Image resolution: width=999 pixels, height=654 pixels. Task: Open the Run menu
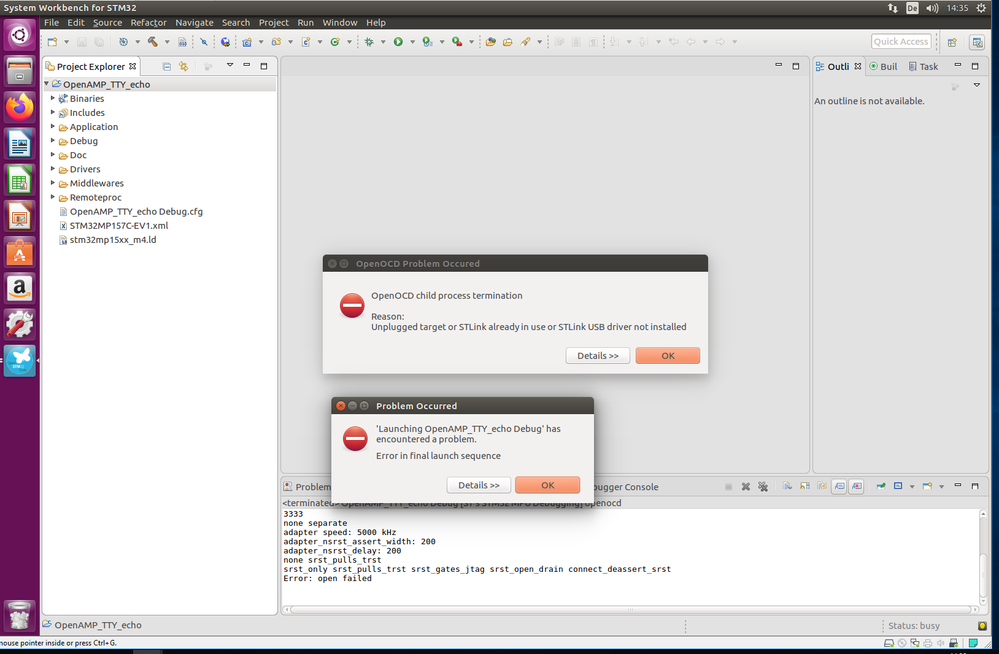(305, 22)
